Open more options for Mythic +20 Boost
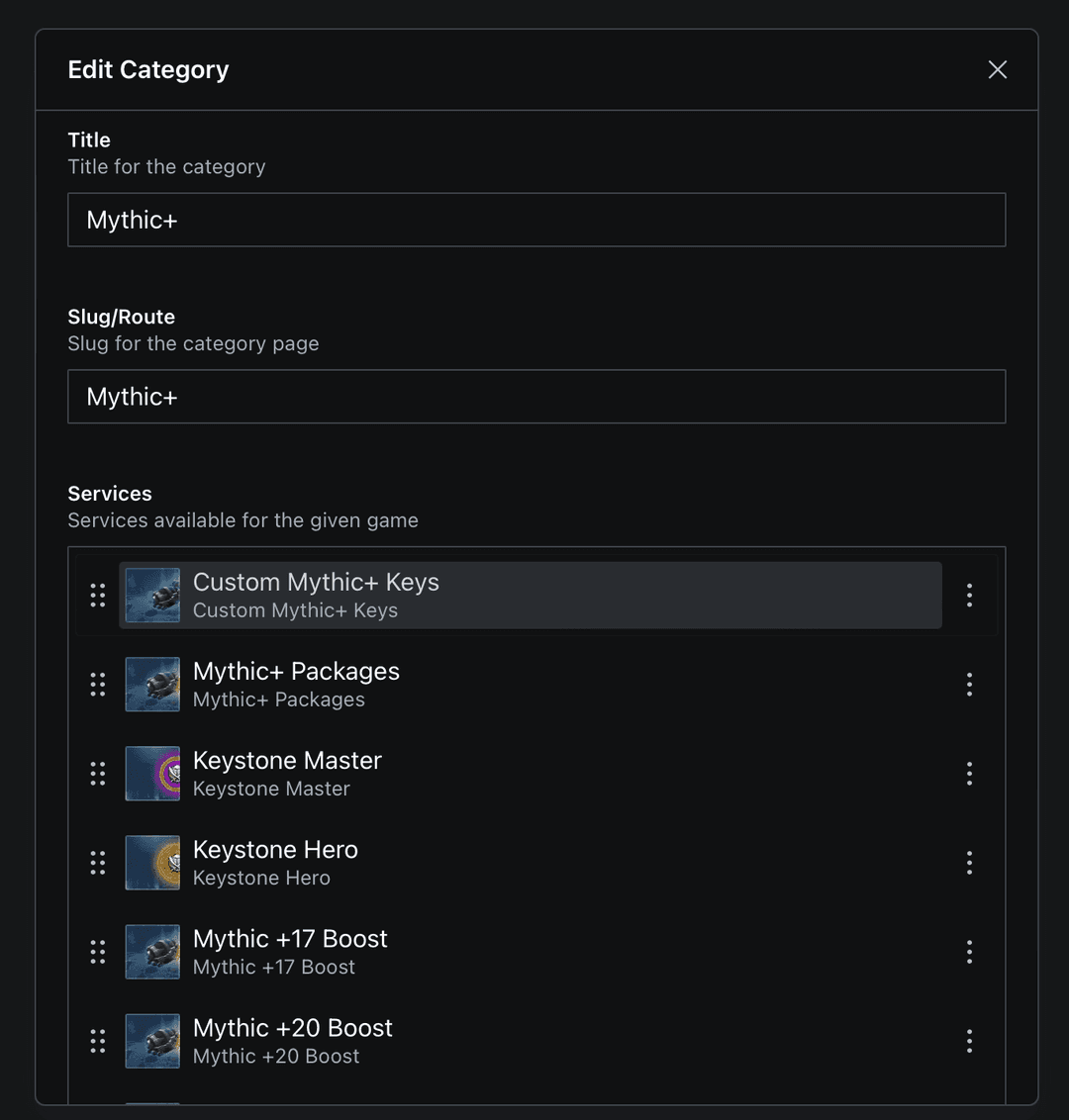 [969, 1041]
